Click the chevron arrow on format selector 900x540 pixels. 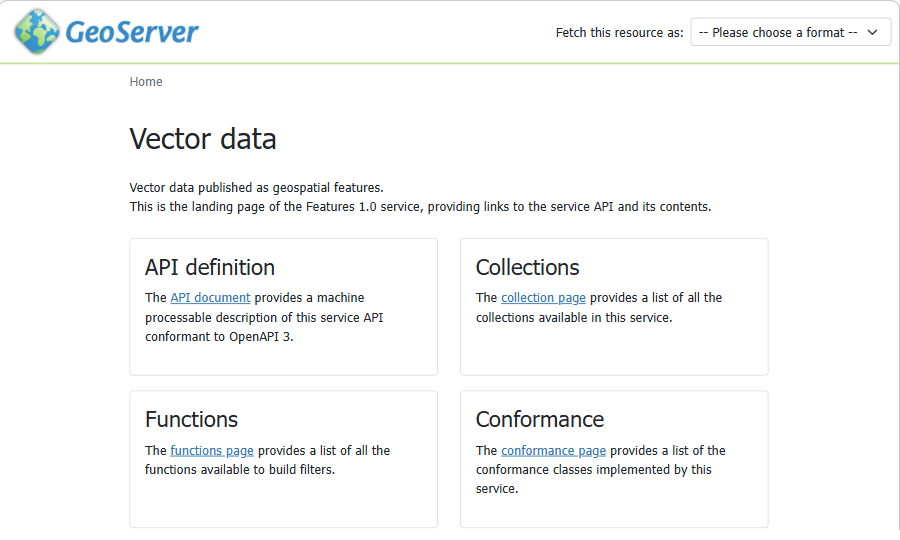[873, 33]
